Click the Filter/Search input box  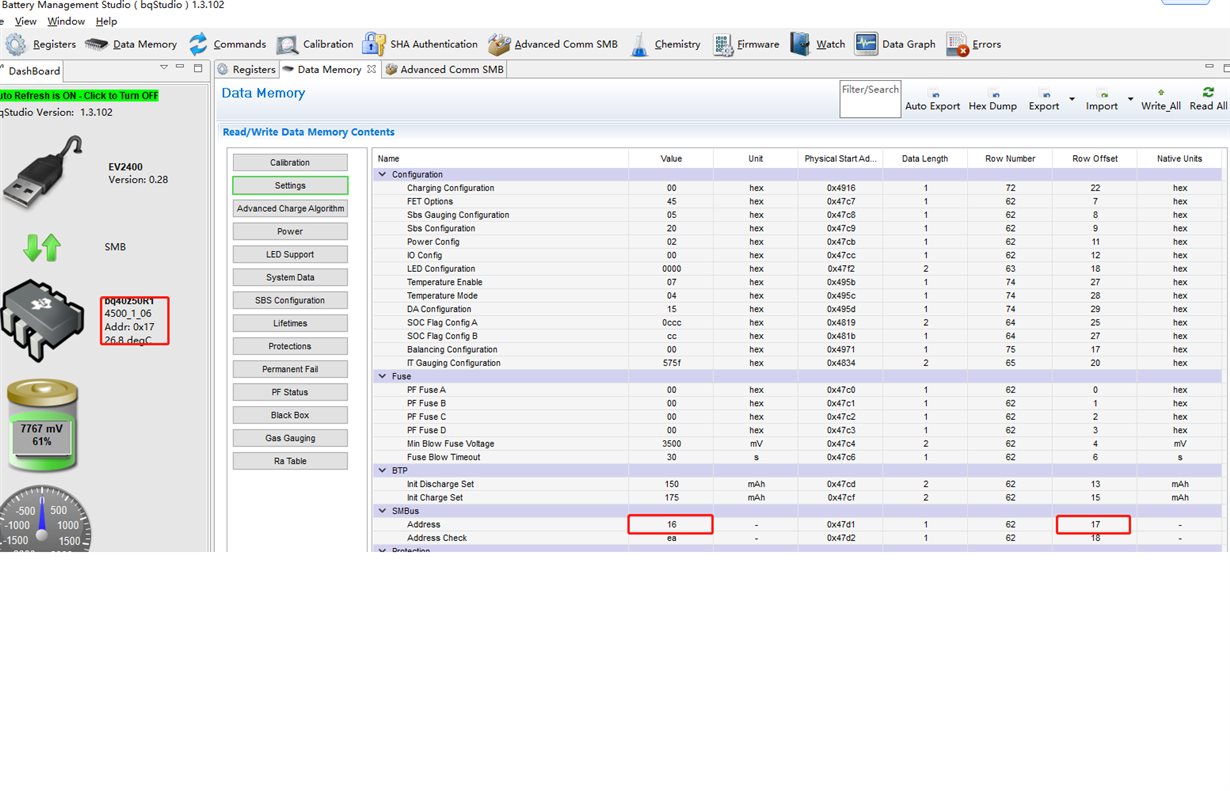coord(871,99)
